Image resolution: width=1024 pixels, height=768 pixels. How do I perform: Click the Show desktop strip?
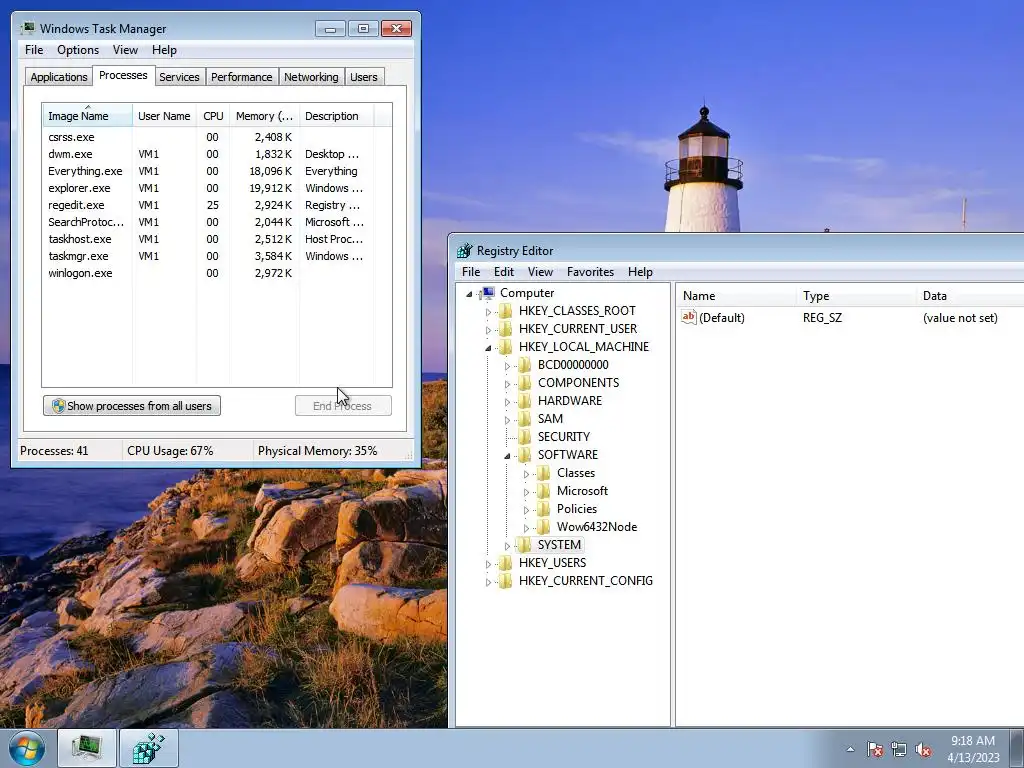(x=1018, y=748)
